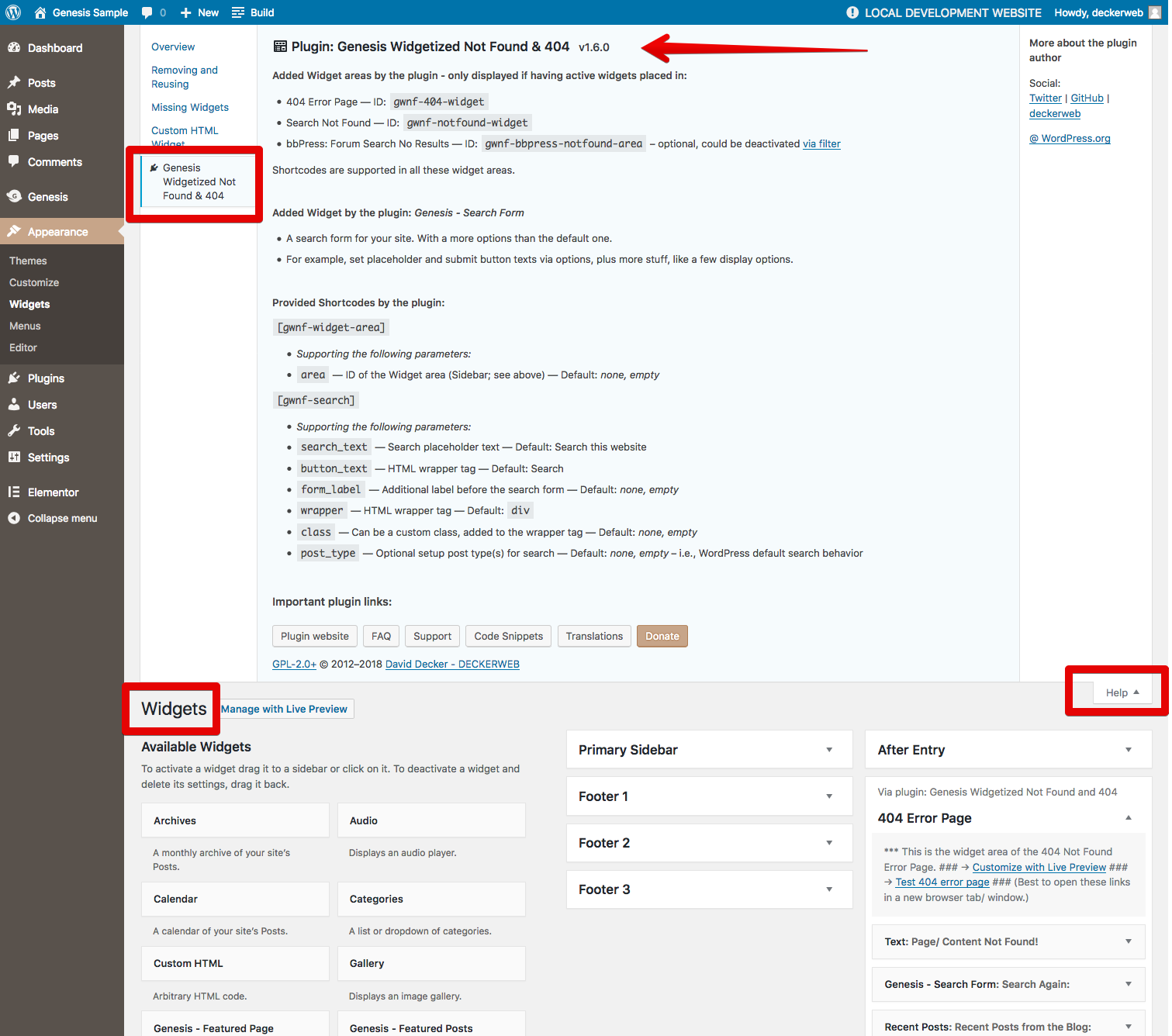Image resolution: width=1172 pixels, height=1036 pixels.
Task: Open the Editor submenu item
Action: pos(23,347)
